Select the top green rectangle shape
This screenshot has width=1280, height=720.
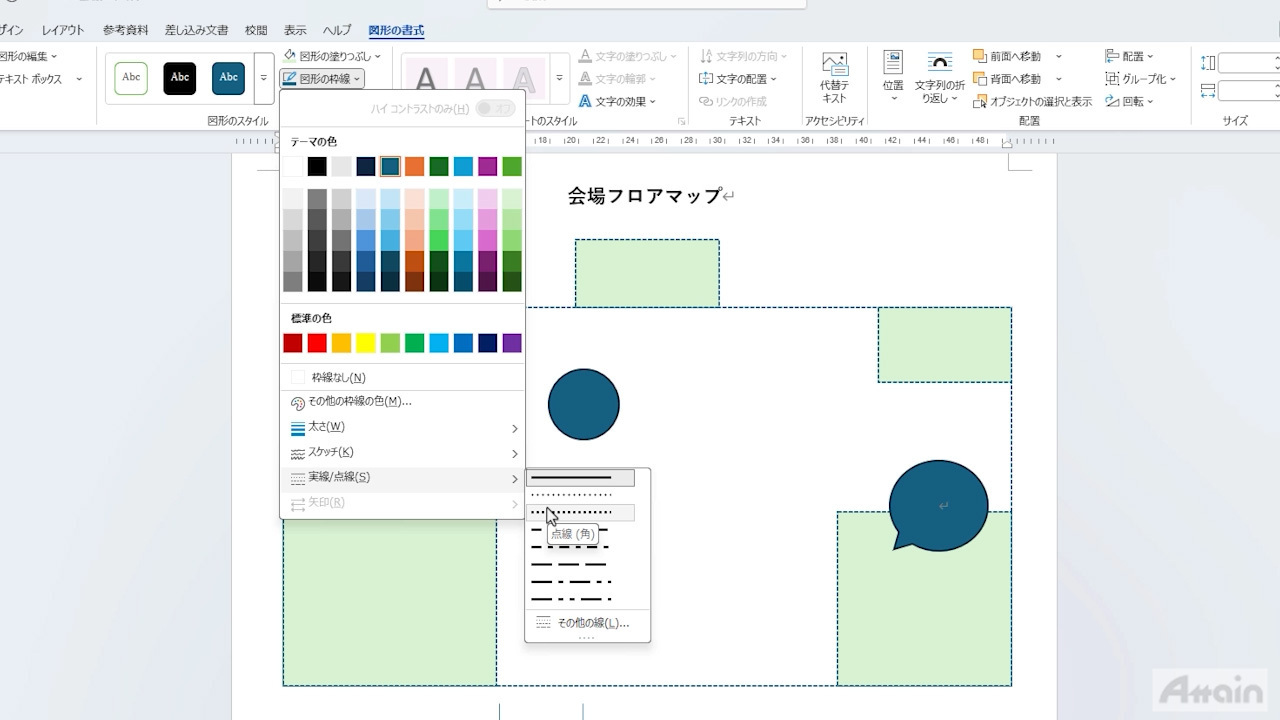click(x=647, y=273)
